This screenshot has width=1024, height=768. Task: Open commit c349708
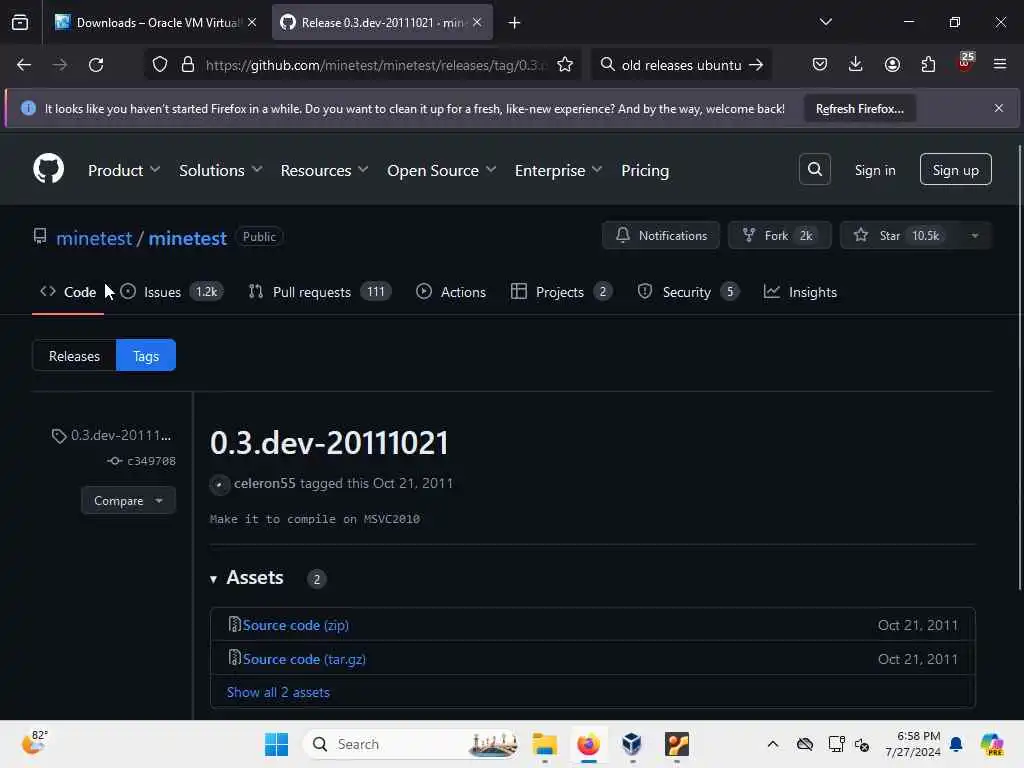tap(151, 461)
